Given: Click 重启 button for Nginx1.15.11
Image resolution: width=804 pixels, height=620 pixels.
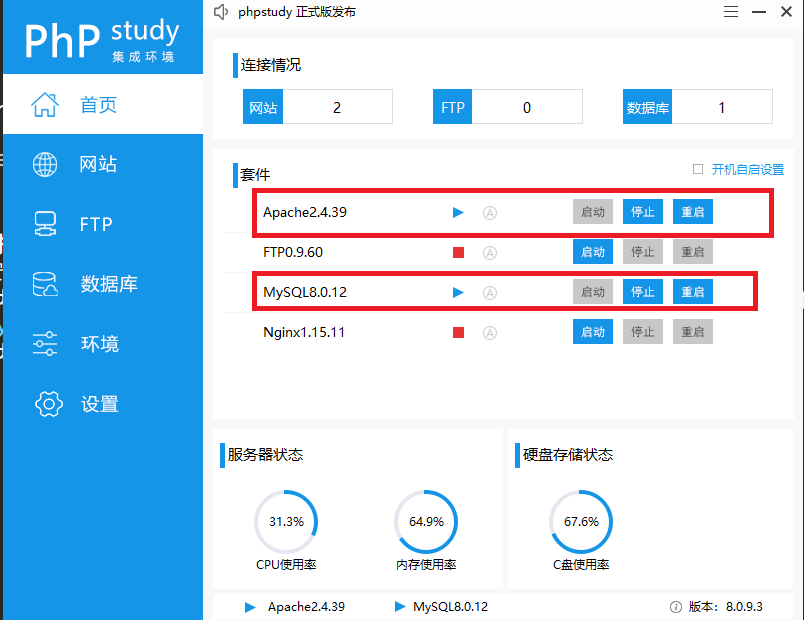Looking at the screenshot, I should (x=693, y=332).
